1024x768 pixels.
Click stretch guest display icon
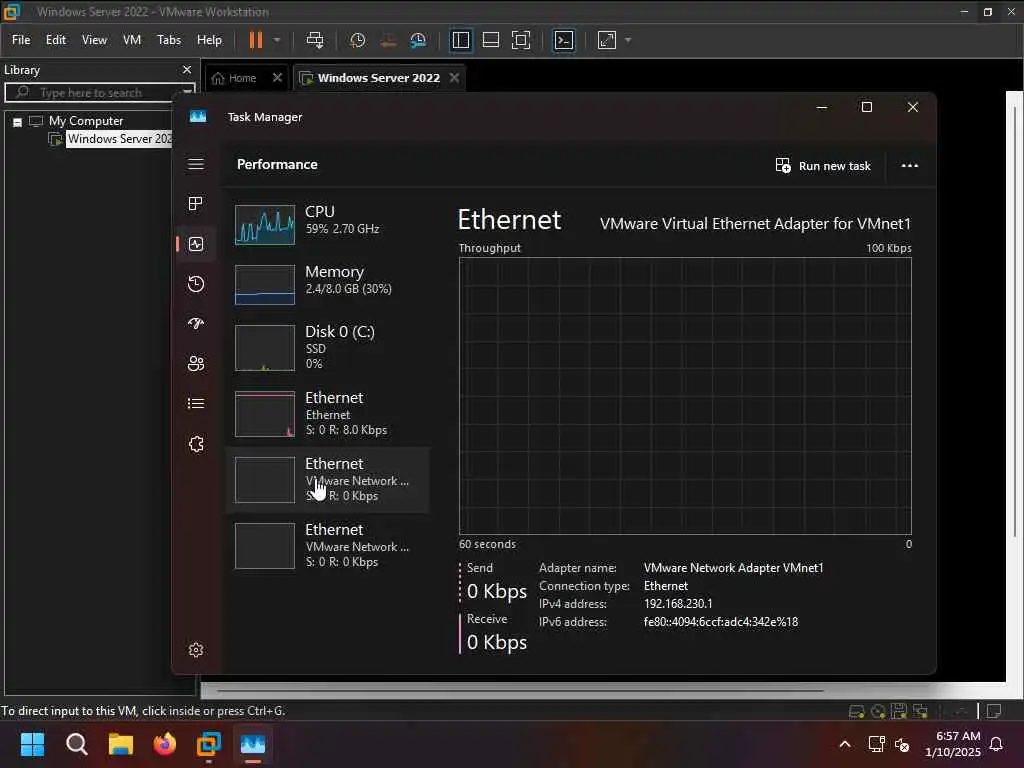click(x=607, y=40)
